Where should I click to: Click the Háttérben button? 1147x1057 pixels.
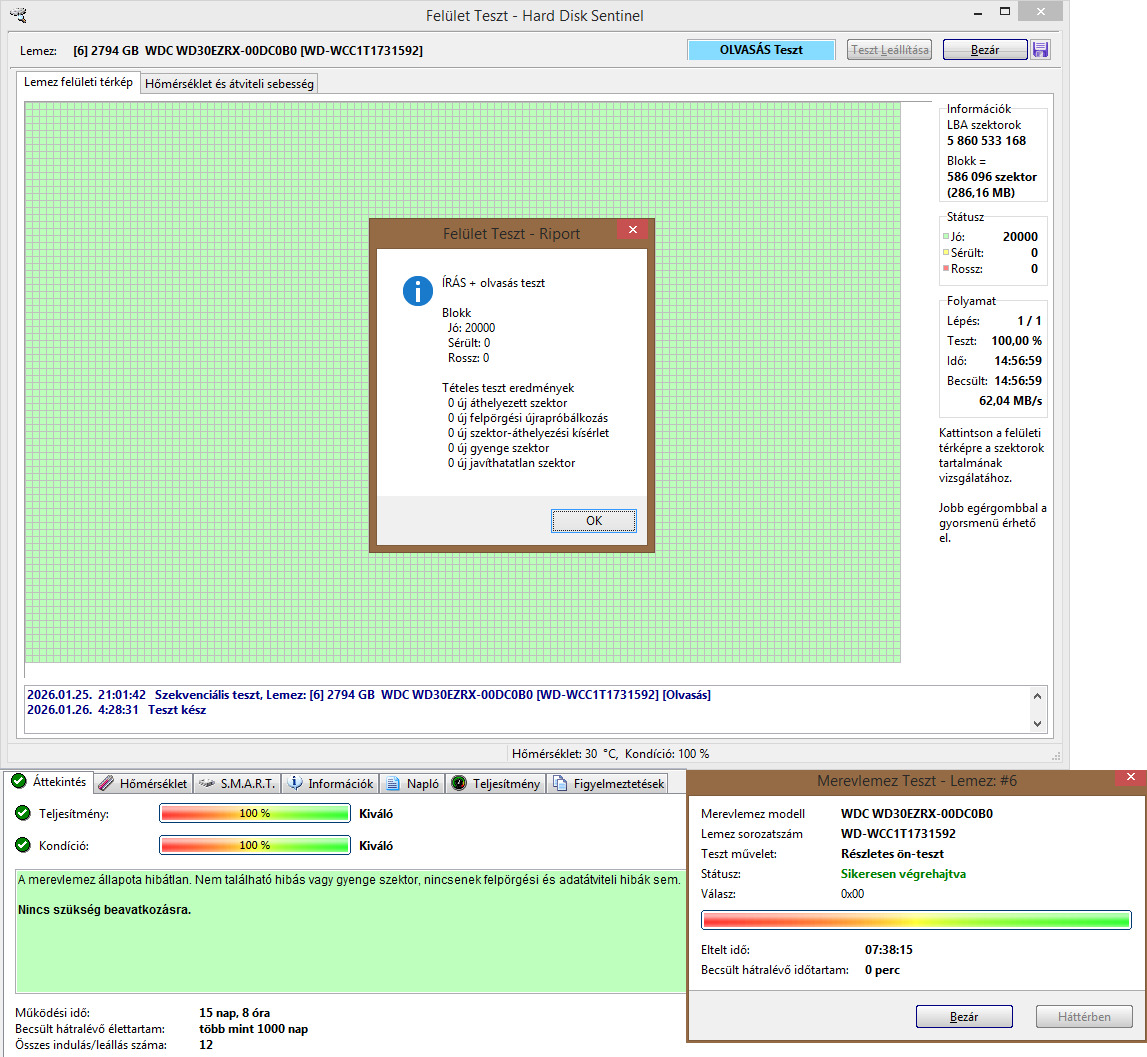click(1084, 1017)
